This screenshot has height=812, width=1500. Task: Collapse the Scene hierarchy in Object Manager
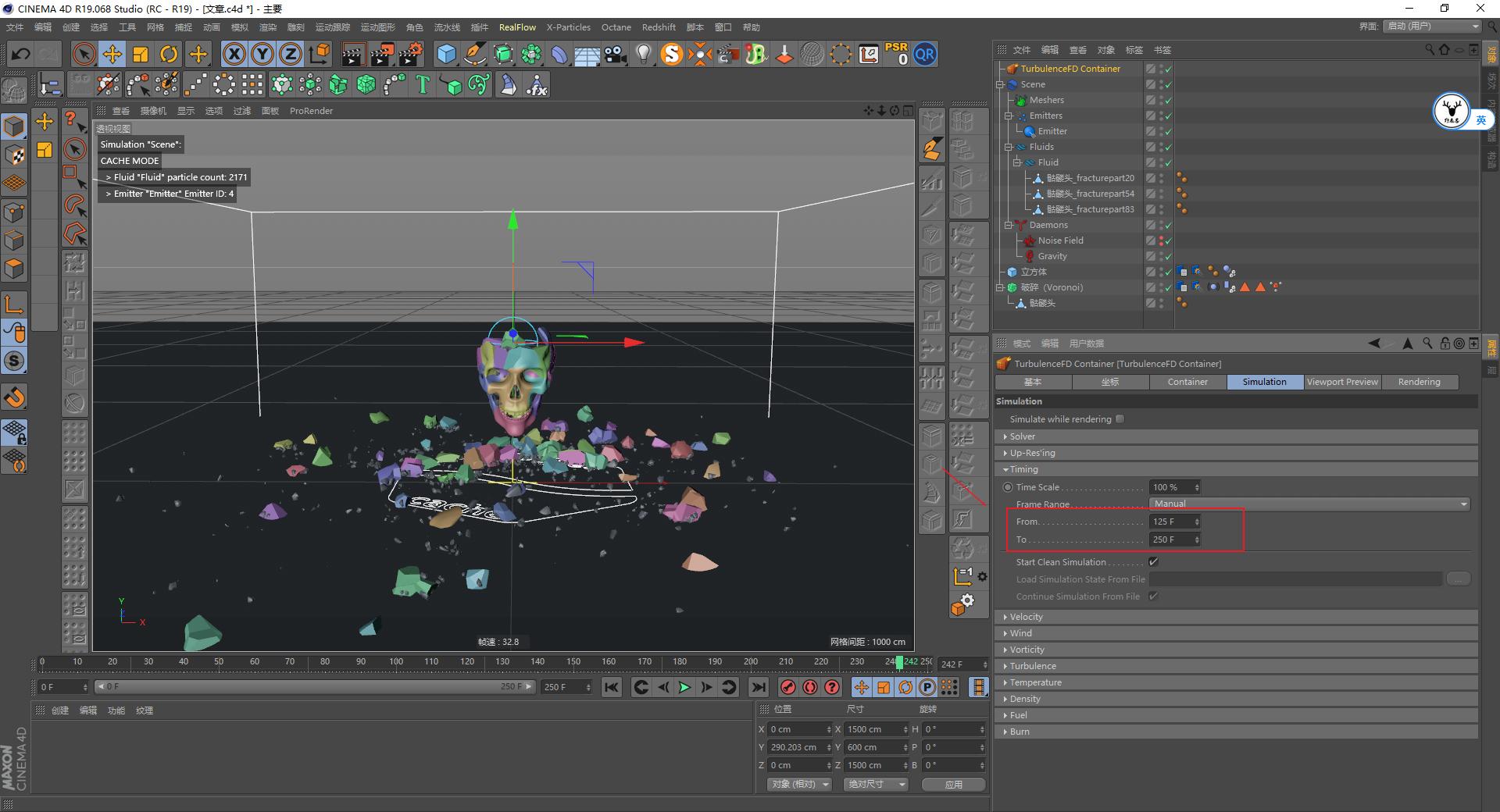pos(1001,84)
